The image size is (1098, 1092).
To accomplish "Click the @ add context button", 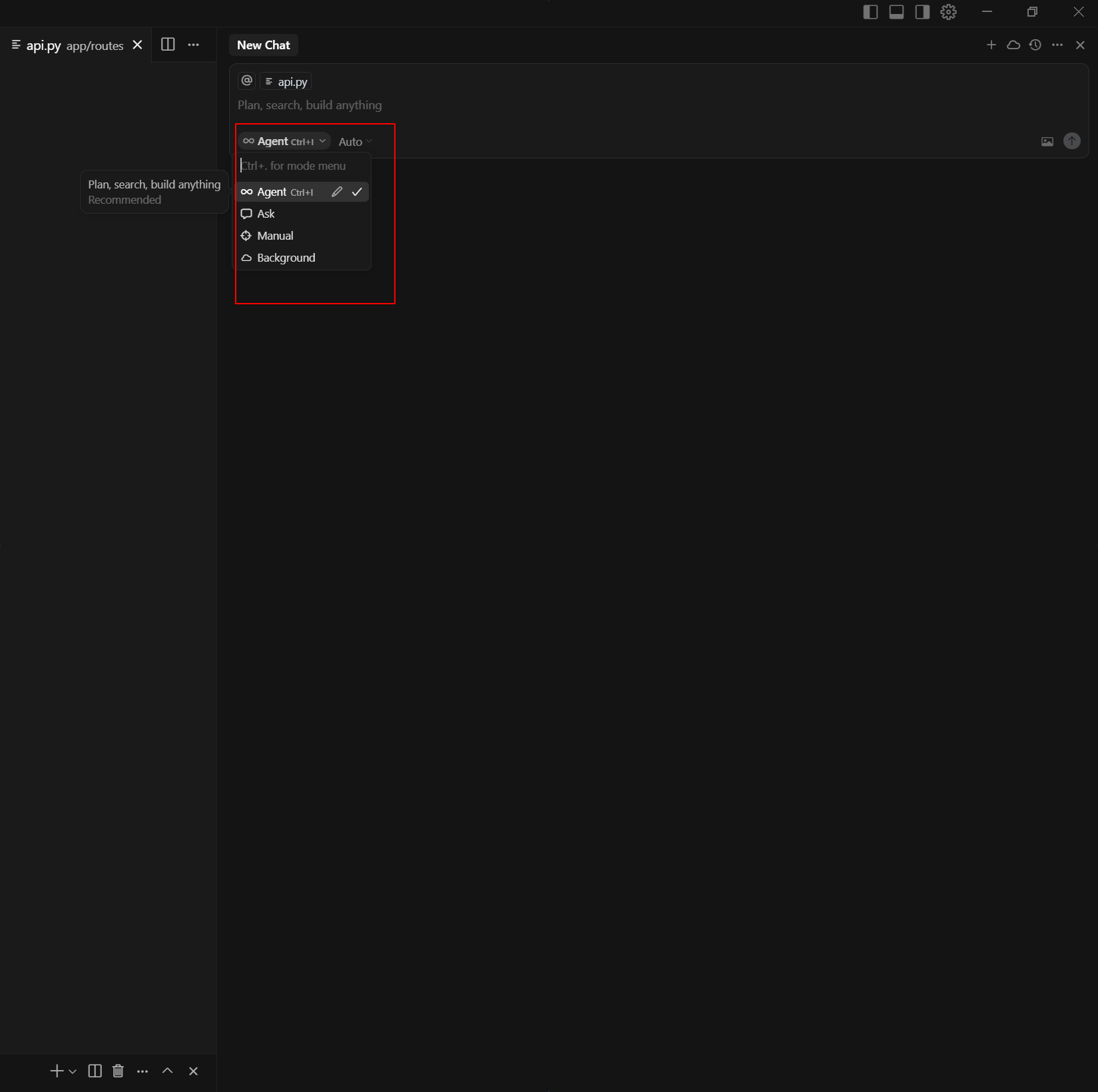I will (247, 81).
